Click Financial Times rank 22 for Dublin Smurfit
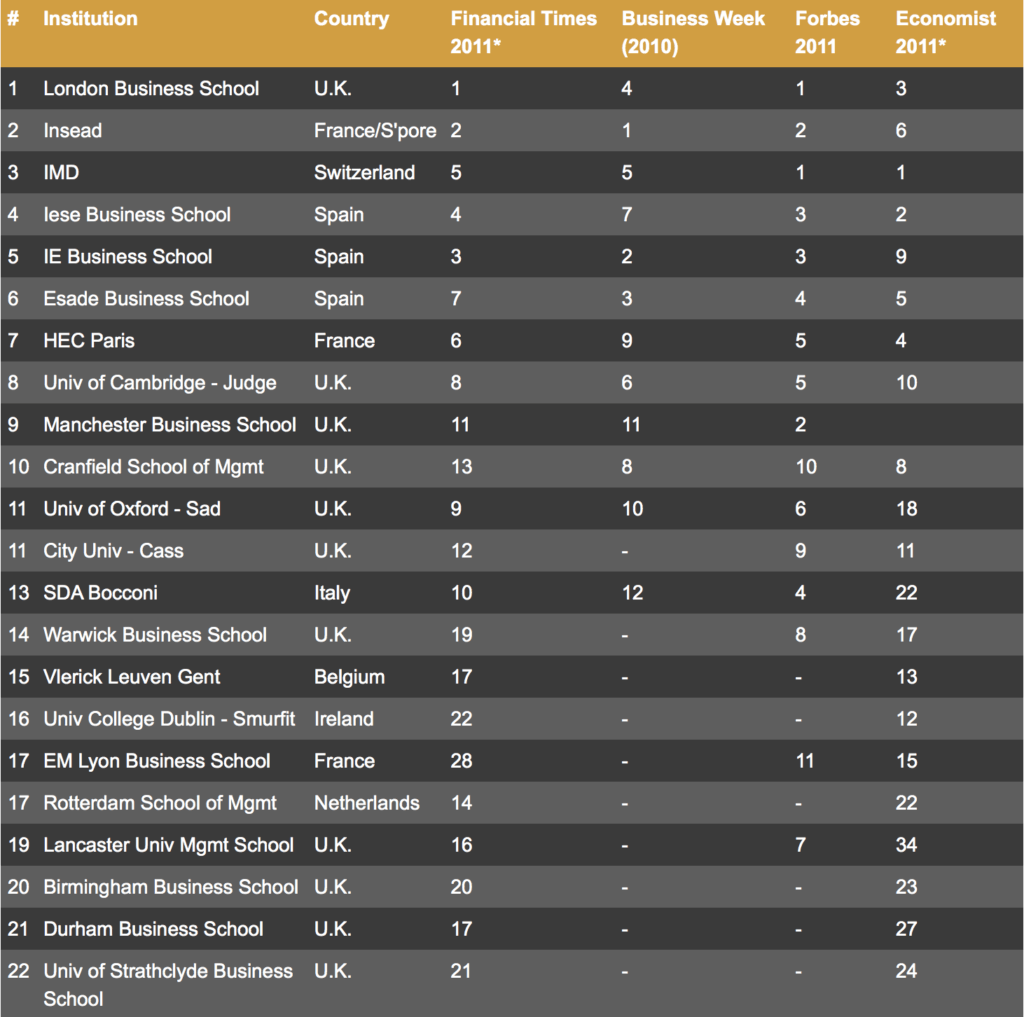1024x1017 pixels. click(x=461, y=719)
